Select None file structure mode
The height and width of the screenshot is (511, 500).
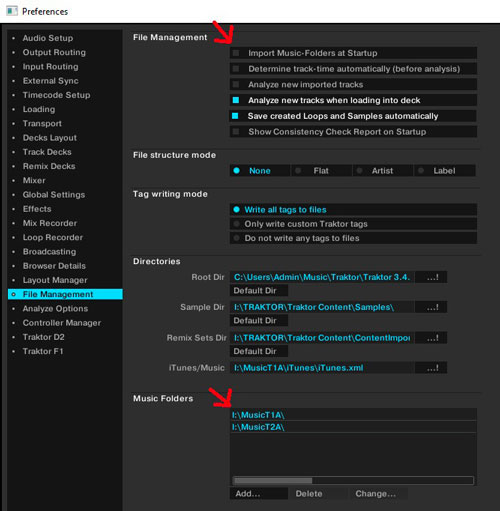pyautogui.click(x=259, y=171)
